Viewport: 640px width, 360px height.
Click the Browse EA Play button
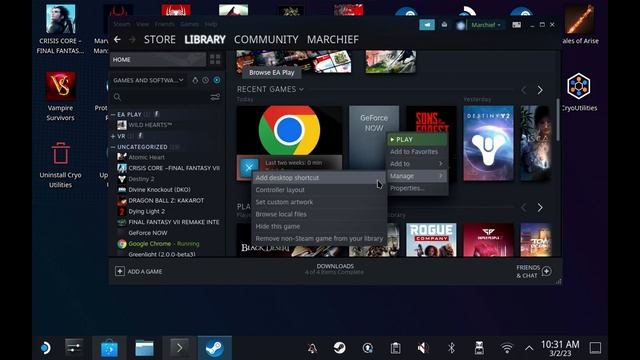[x=272, y=72]
